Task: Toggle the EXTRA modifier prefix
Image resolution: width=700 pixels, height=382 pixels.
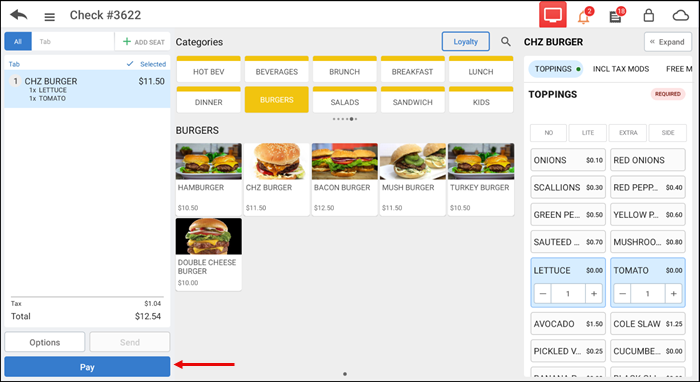Action: point(628,133)
